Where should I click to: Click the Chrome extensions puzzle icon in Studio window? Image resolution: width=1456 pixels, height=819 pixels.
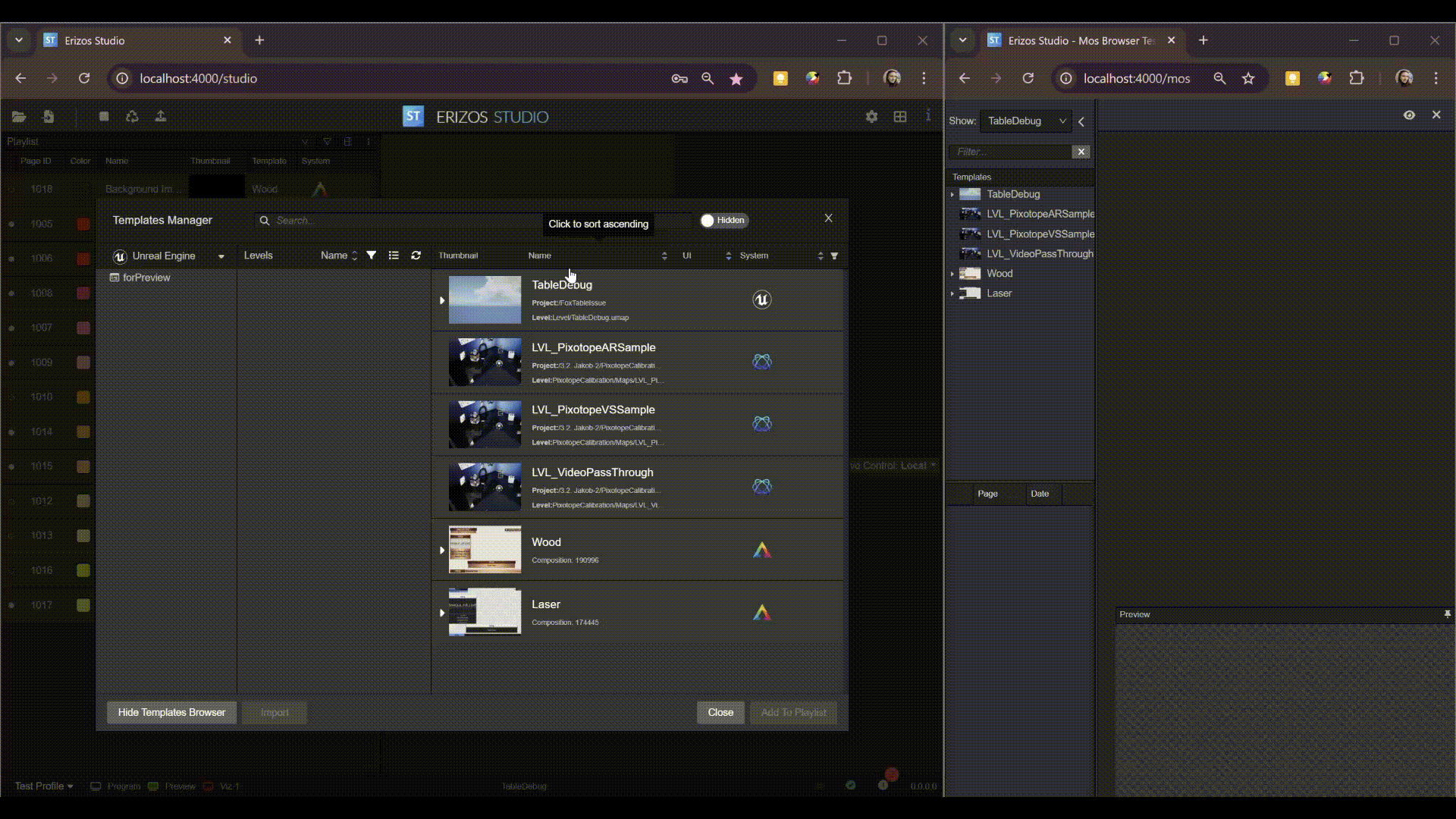pyautogui.click(x=844, y=78)
